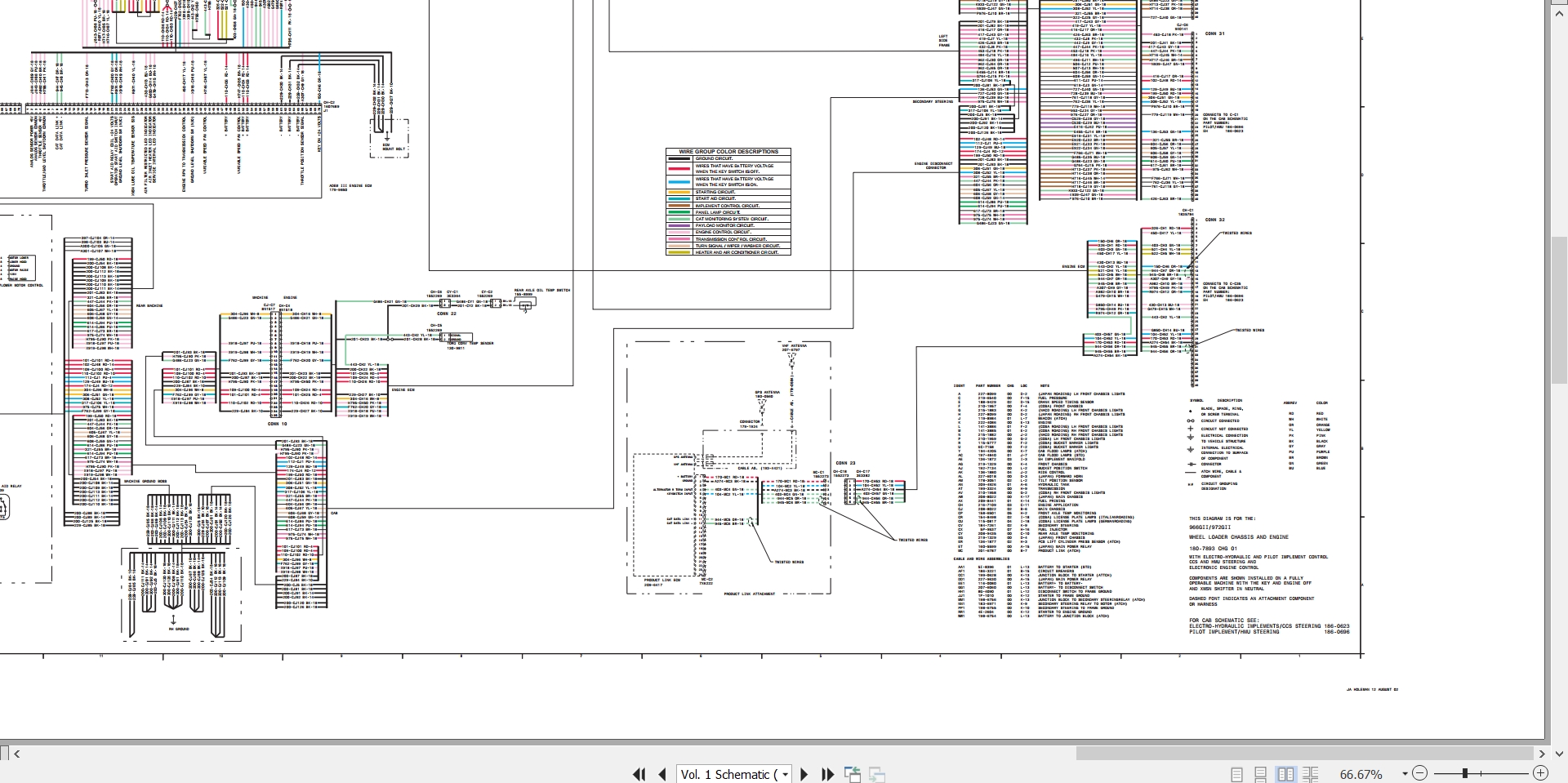Click the horizontal scrollbar left arrow

click(17, 754)
